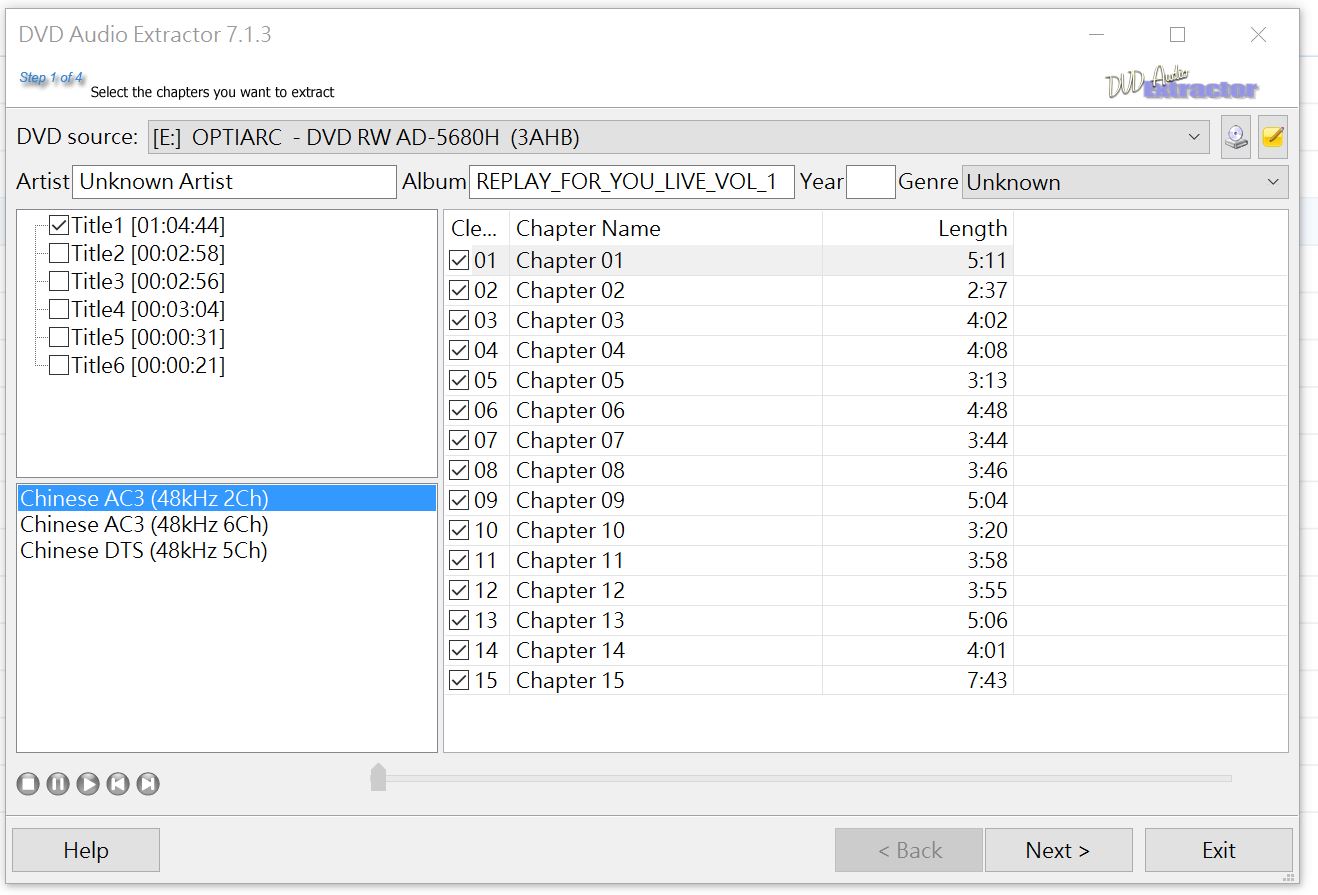1318x895 pixels.
Task: Uncheck Chapter 09 in the chapter list
Action: point(459,500)
